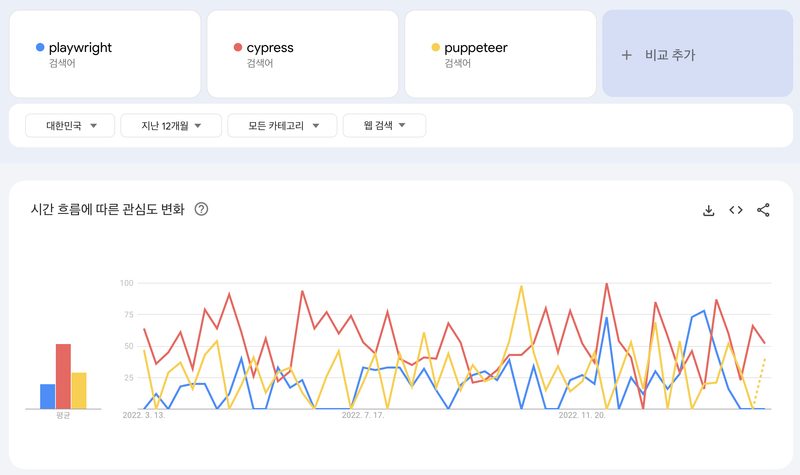Click the plus icon to add comparison
Image resolution: width=800 pixels, height=475 pixels.
626,55
